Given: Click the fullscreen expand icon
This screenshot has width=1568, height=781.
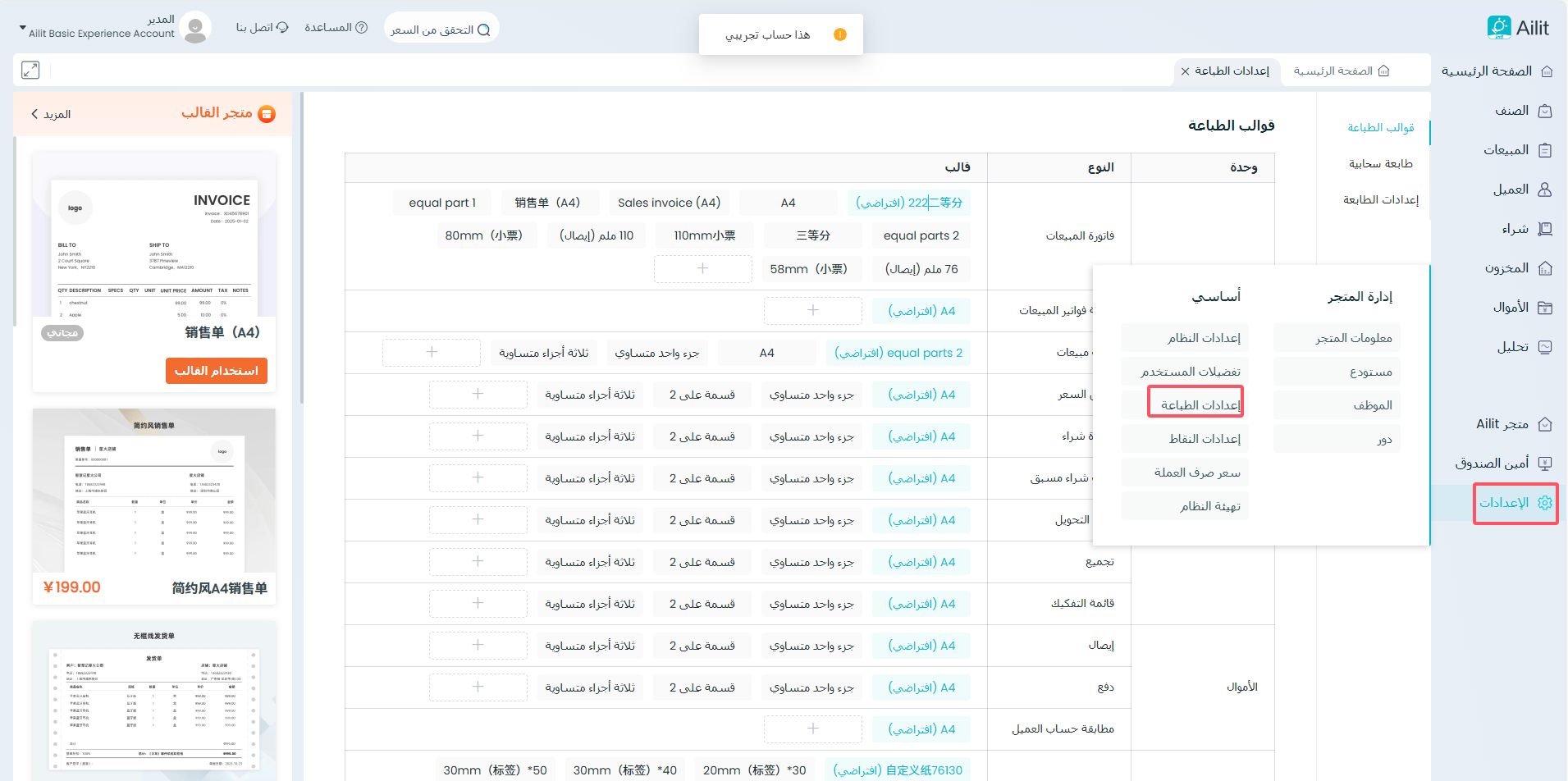Looking at the screenshot, I should 30,71.
